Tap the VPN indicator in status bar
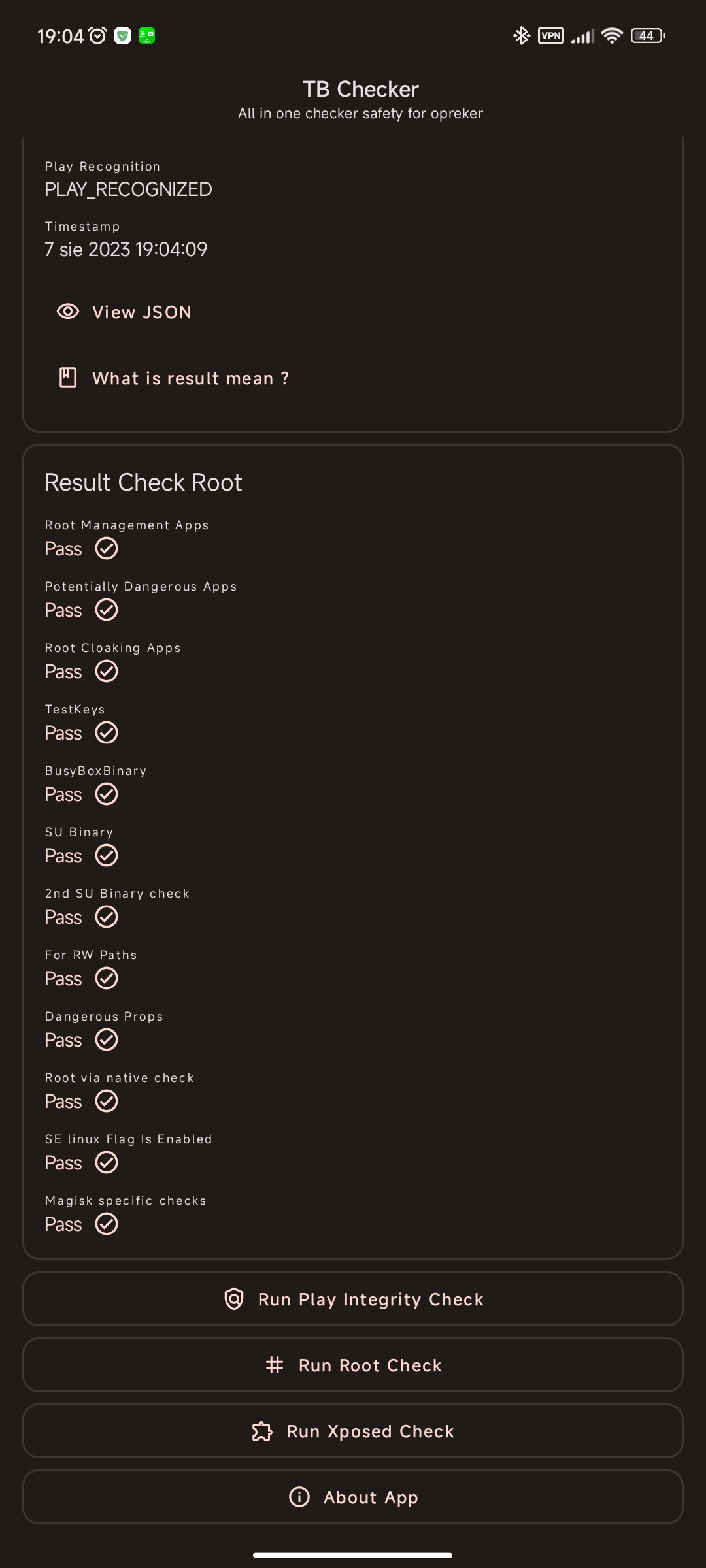 (551, 35)
